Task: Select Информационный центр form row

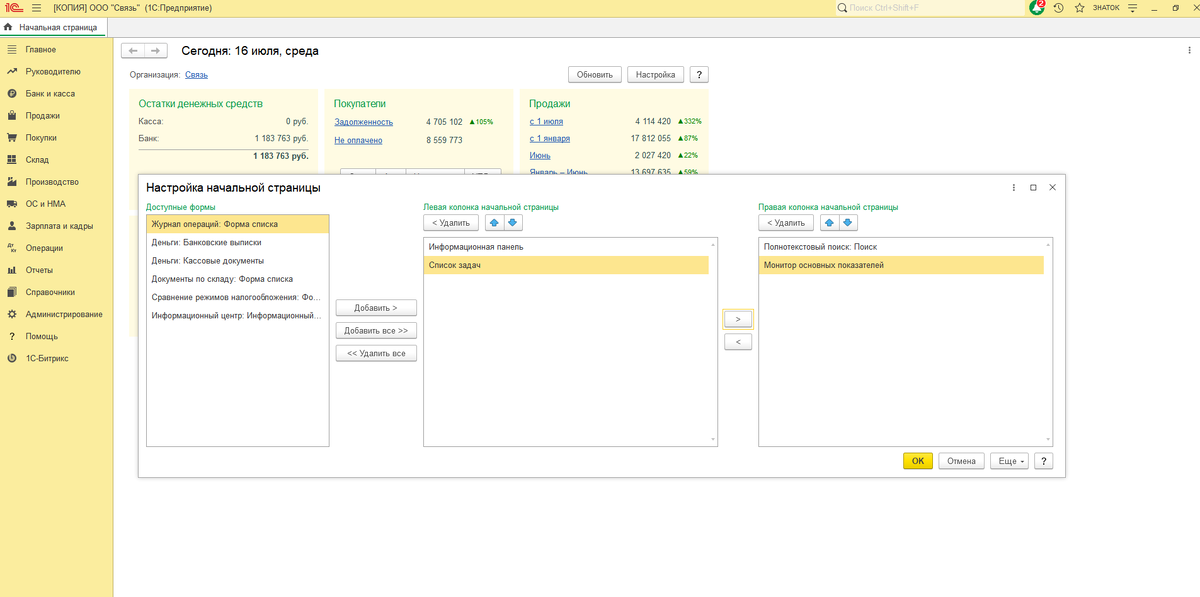Action: [237, 315]
